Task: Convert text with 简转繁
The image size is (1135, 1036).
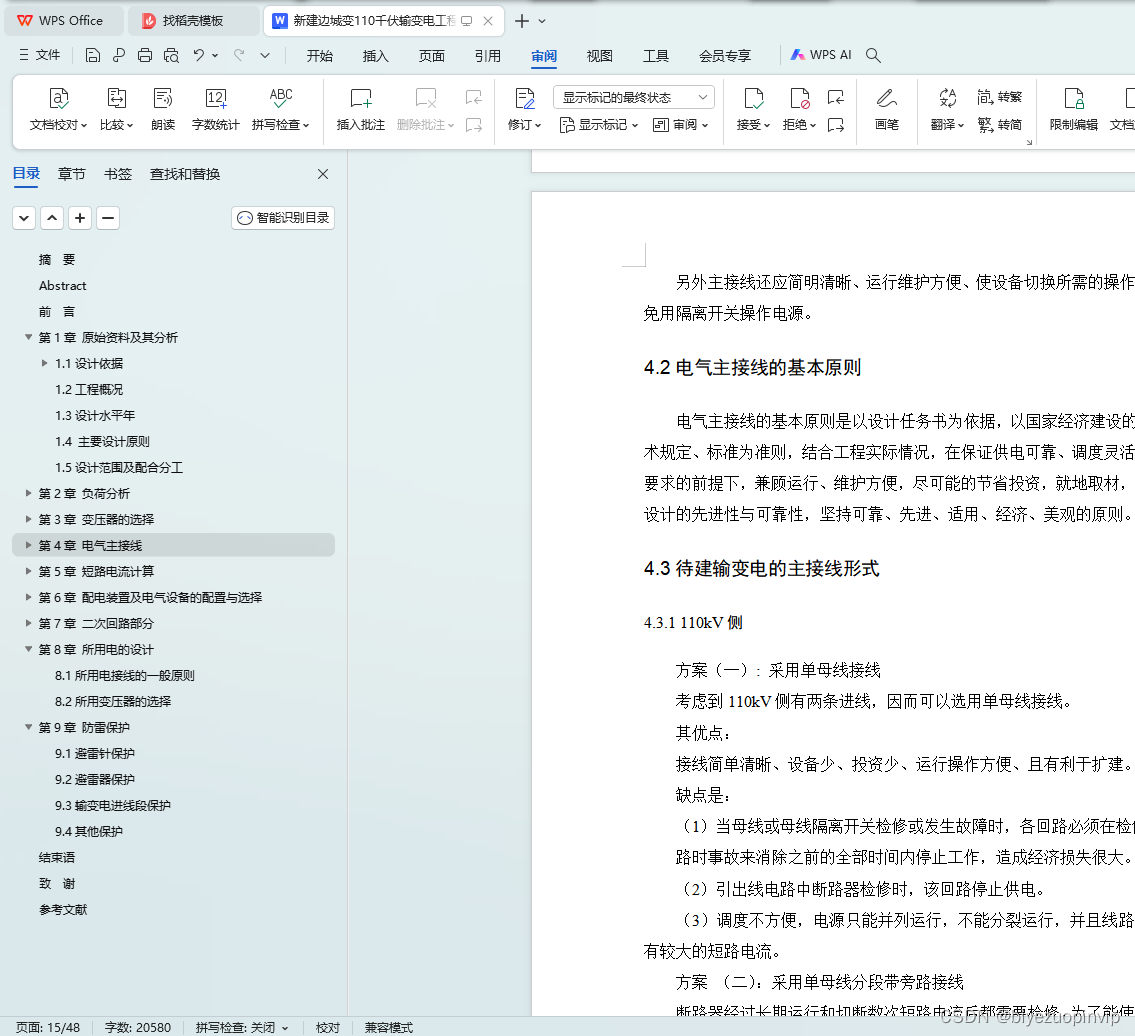Action: click(x=1000, y=97)
